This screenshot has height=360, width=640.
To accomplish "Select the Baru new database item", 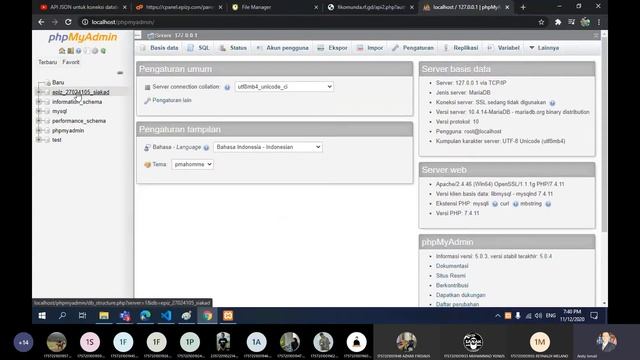I will 58,82.
